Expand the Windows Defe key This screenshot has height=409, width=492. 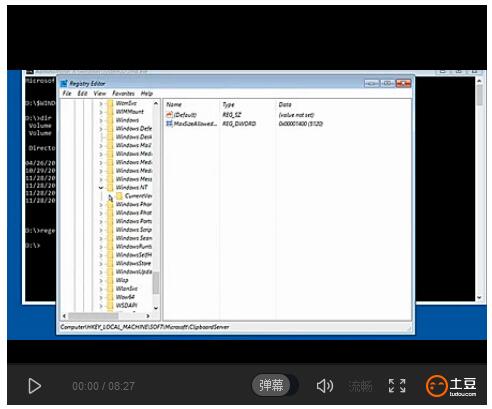[x=101, y=129]
